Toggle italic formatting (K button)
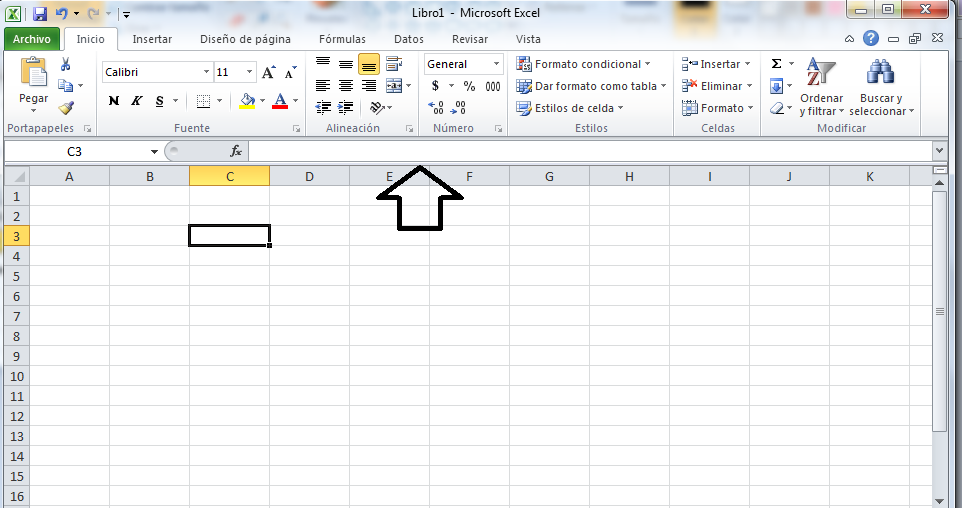Viewport: 962px width, 508px height. [x=136, y=101]
